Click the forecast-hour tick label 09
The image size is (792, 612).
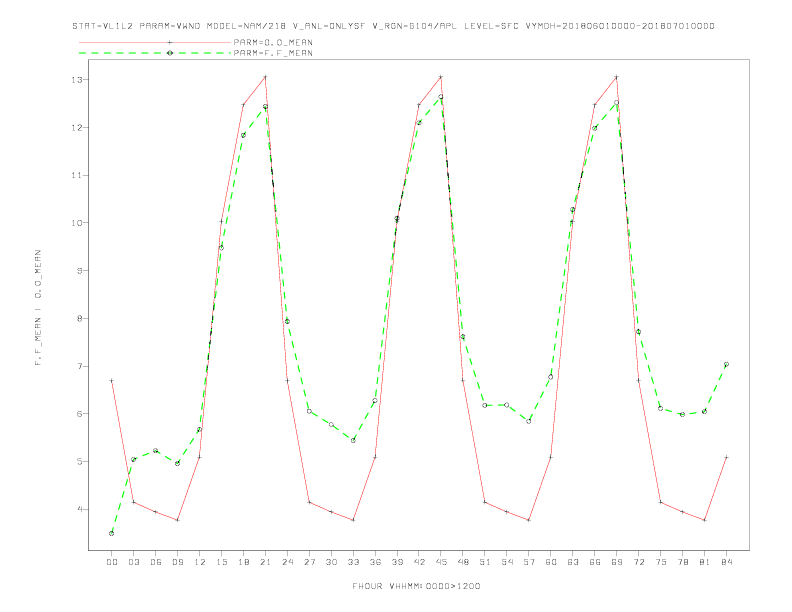(178, 562)
